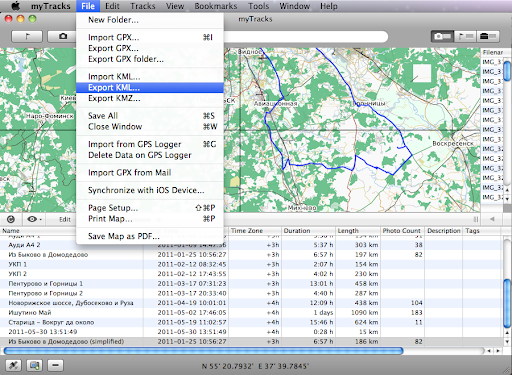
Task: Open the Help menu
Action: (x=329, y=6)
